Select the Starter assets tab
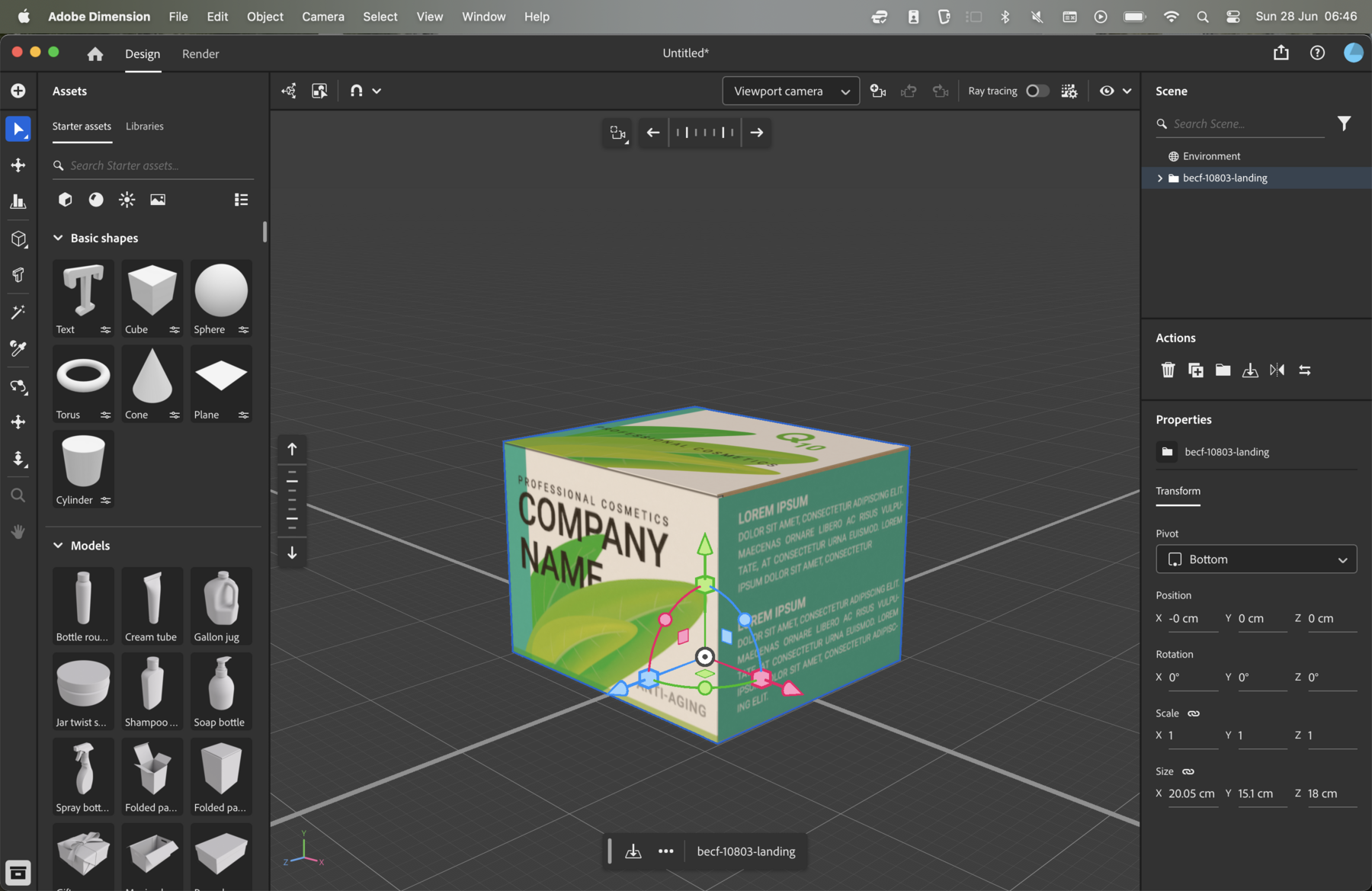Viewport: 1372px width, 891px height. pos(82,126)
